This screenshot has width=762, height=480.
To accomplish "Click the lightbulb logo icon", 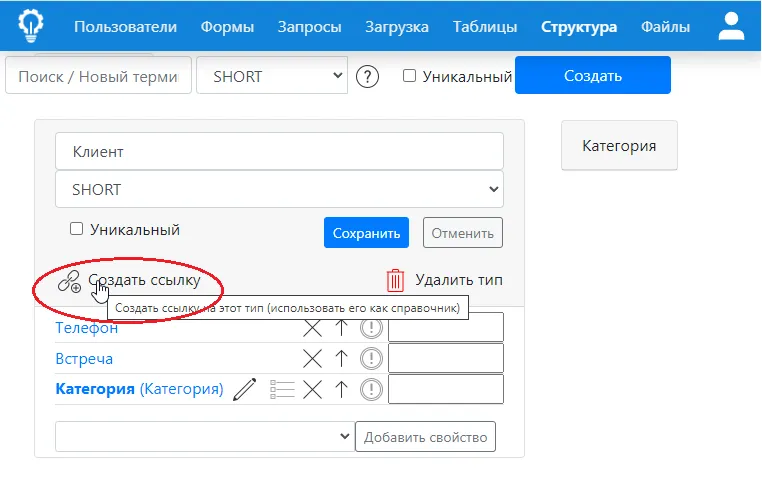I will click(x=31, y=25).
